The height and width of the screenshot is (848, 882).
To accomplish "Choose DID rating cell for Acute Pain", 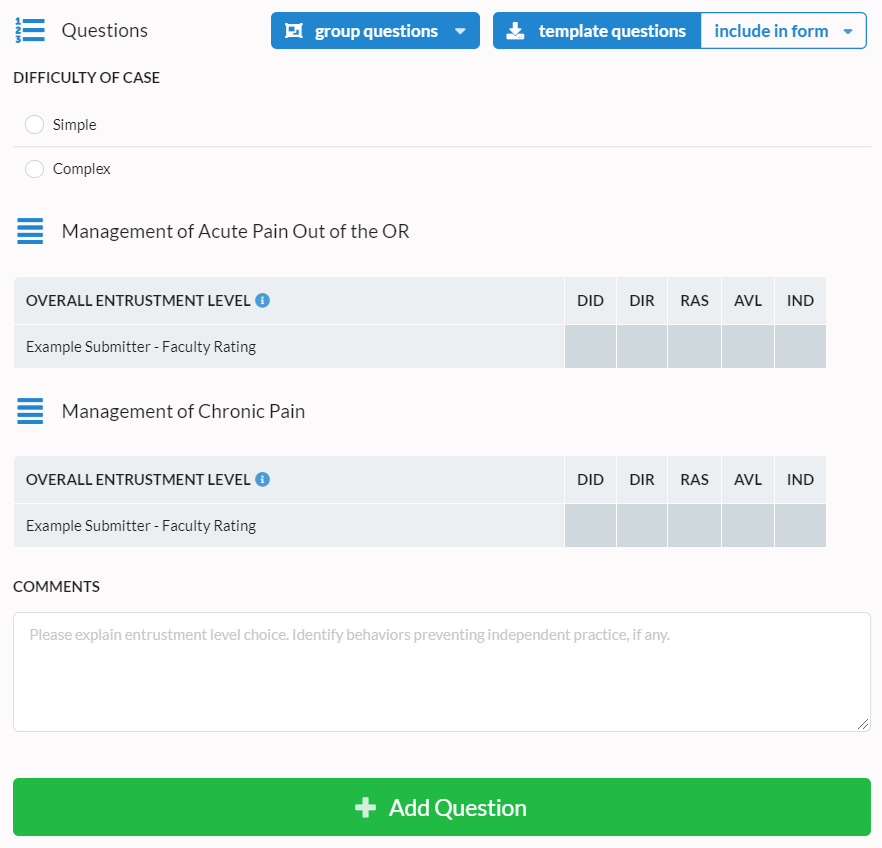I will tap(590, 347).
